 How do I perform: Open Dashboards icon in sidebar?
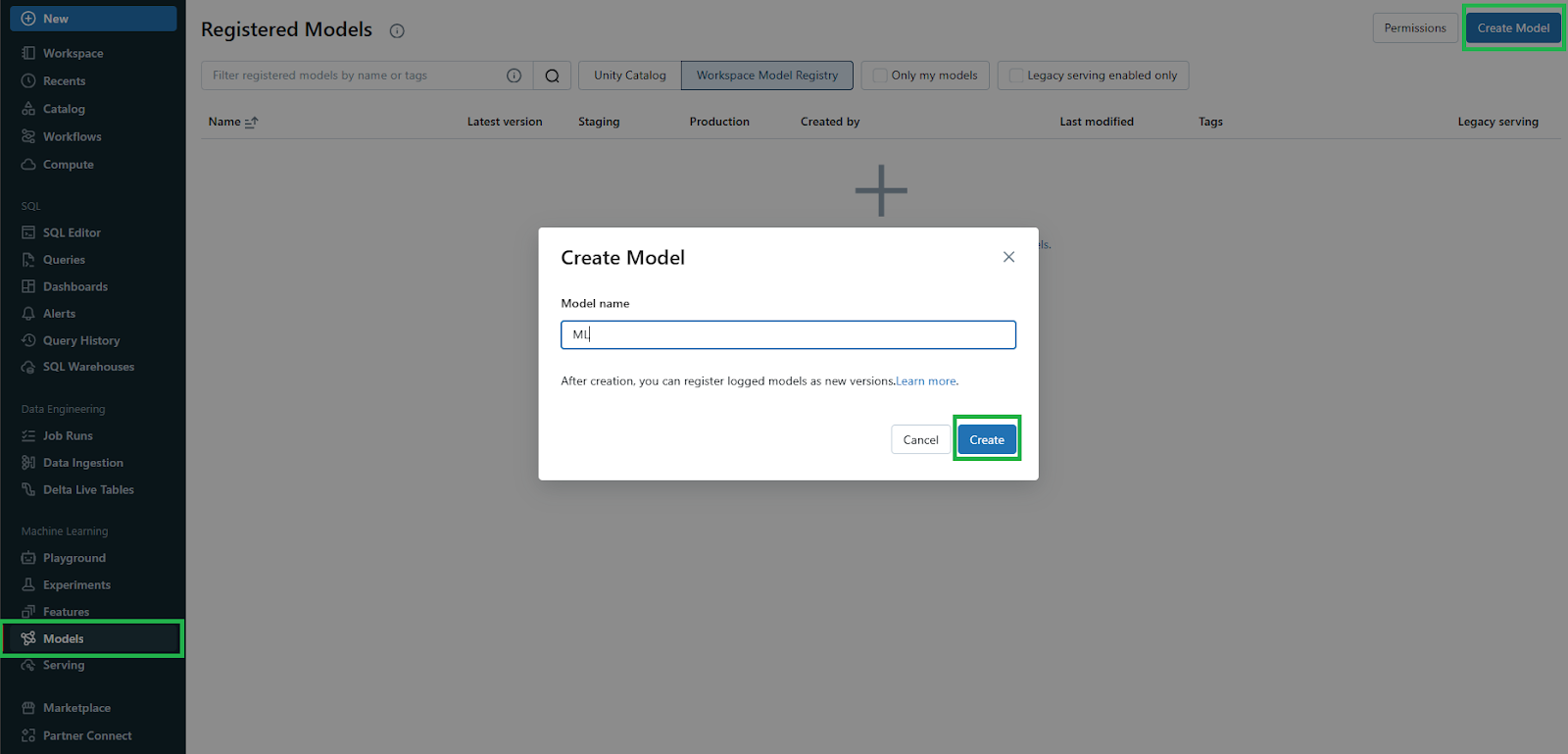tap(28, 286)
